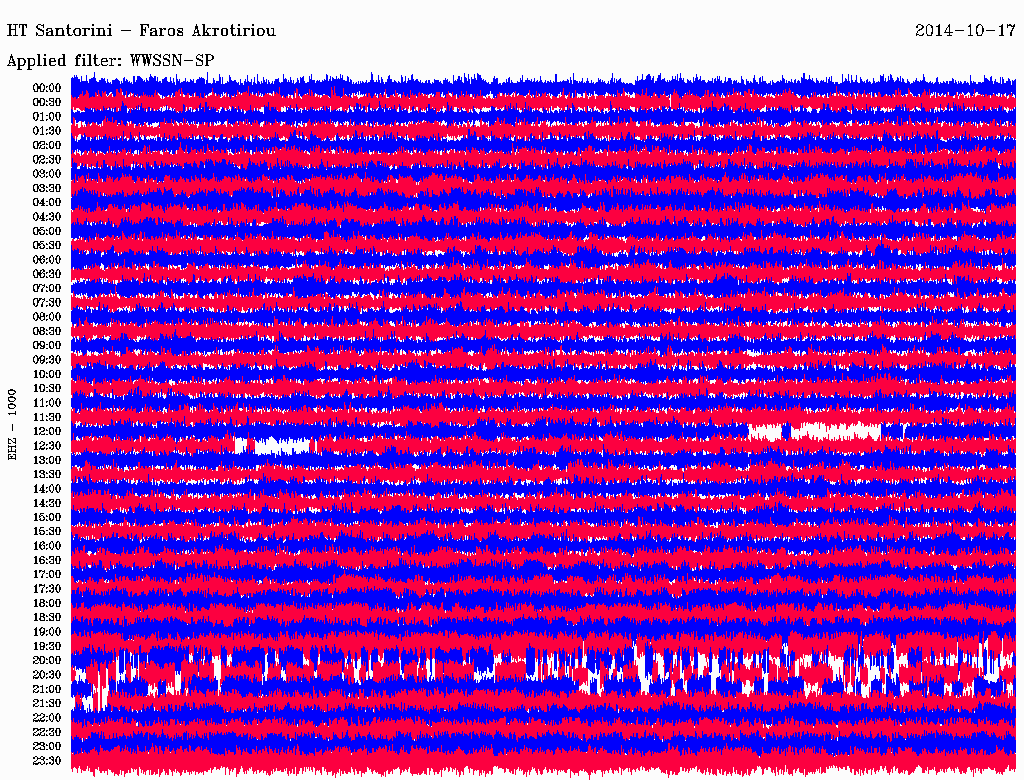Click the wide white gap in the 12:00 trace

coord(835,431)
